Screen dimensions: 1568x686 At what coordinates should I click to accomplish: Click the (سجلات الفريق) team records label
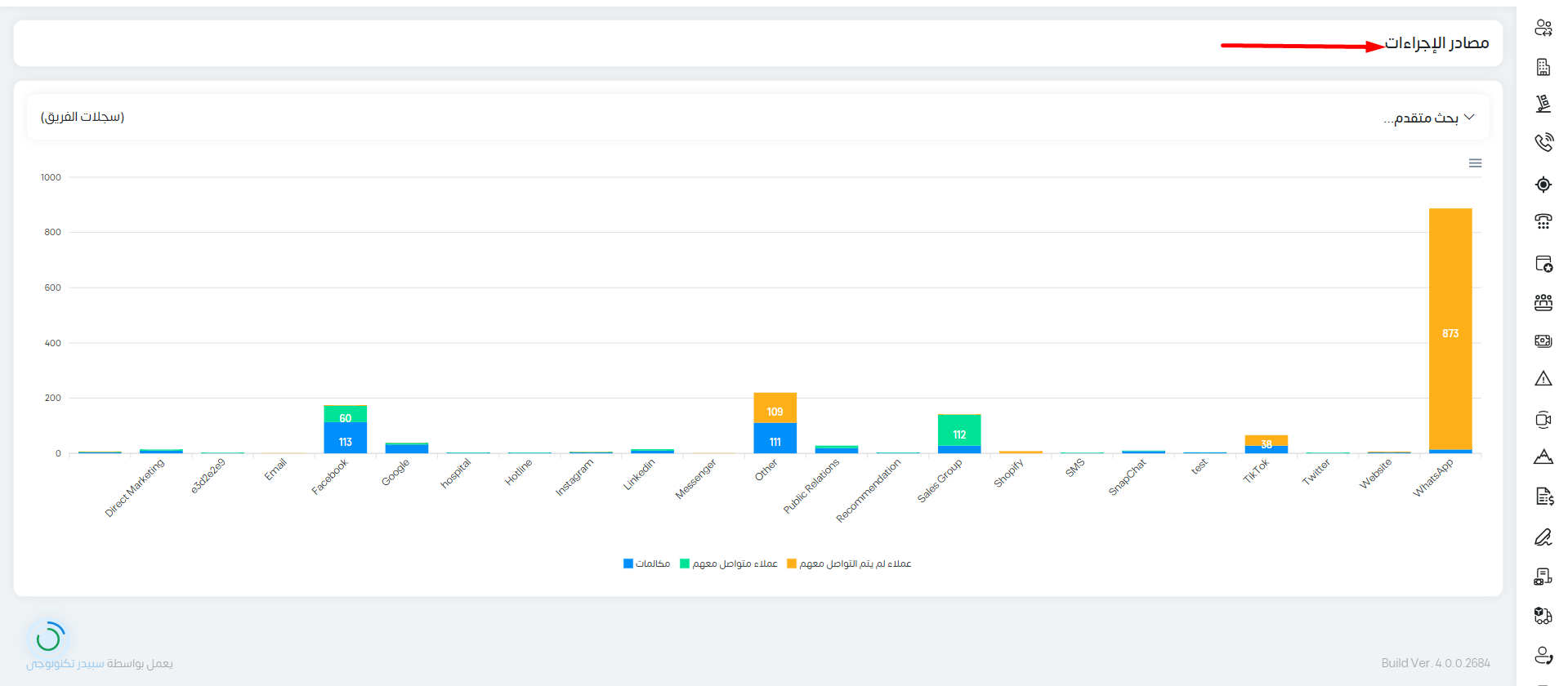tap(83, 117)
